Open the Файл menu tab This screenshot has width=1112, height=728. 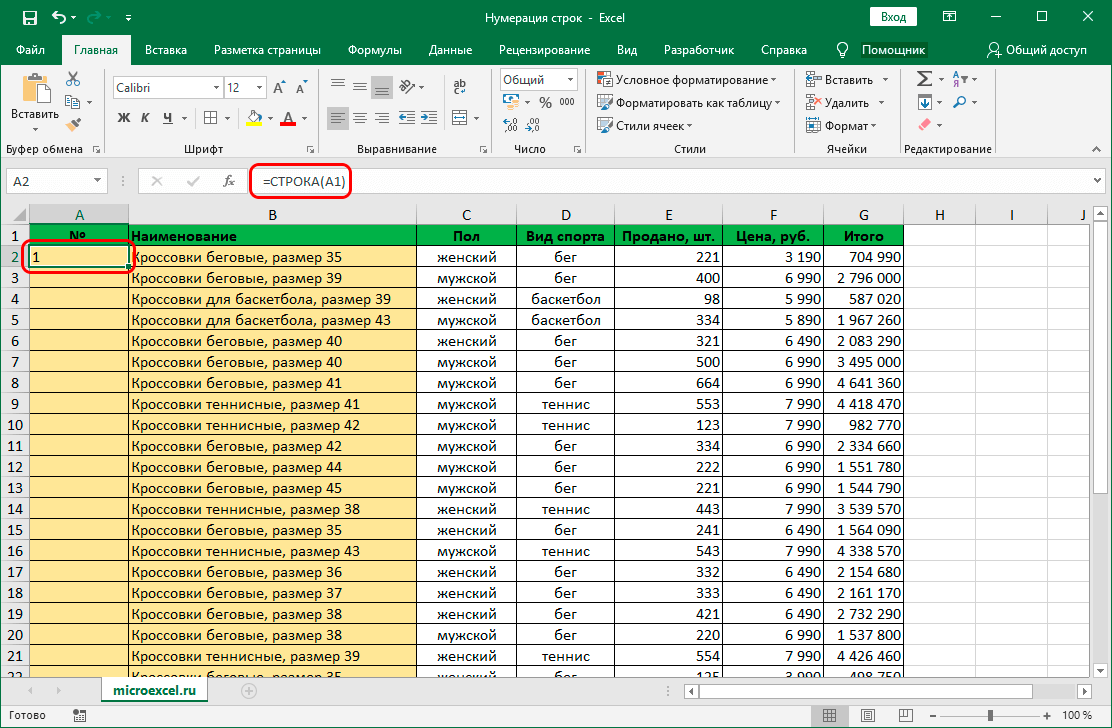click(30, 50)
